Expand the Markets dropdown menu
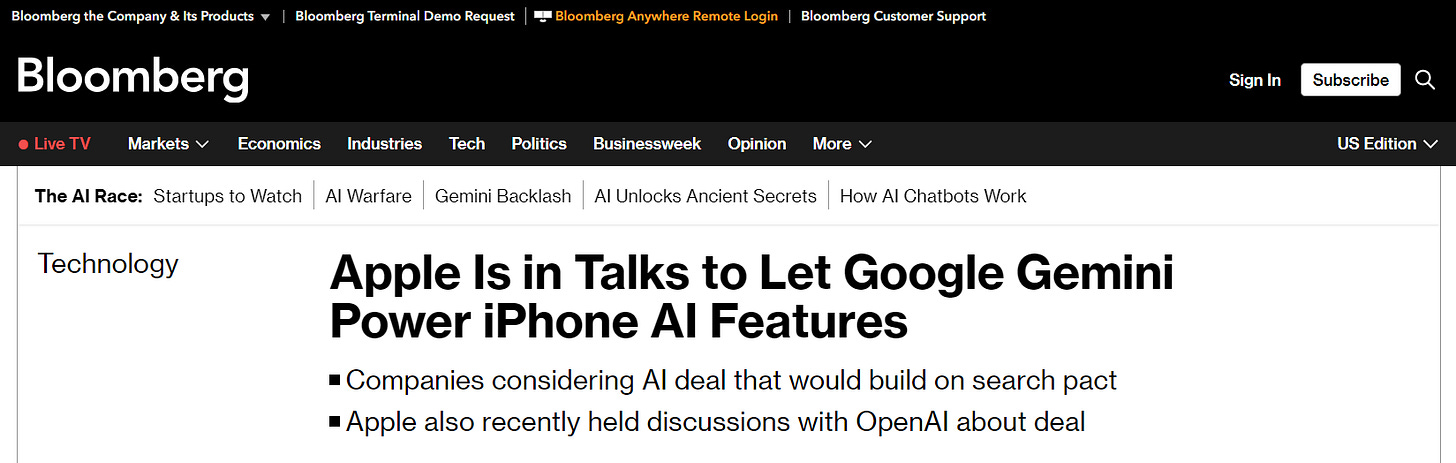This screenshot has width=1456, height=463. tap(168, 144)
